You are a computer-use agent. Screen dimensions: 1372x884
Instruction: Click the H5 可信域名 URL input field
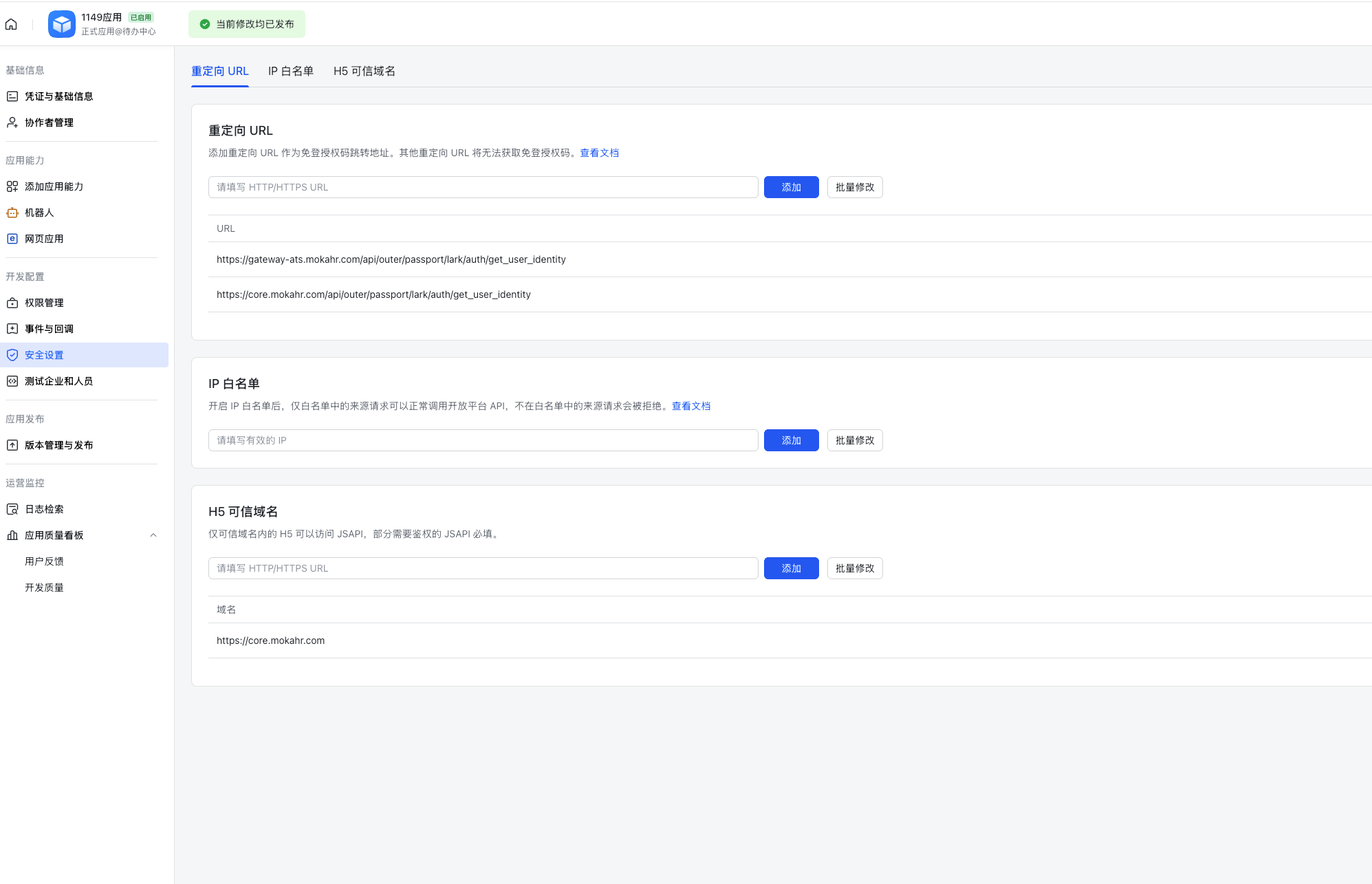[x=483, y=568]
